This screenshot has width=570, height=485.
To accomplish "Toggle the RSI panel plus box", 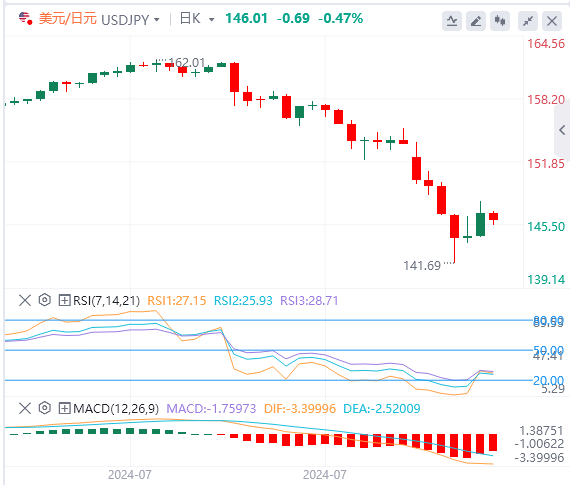I will click(64, 301).
